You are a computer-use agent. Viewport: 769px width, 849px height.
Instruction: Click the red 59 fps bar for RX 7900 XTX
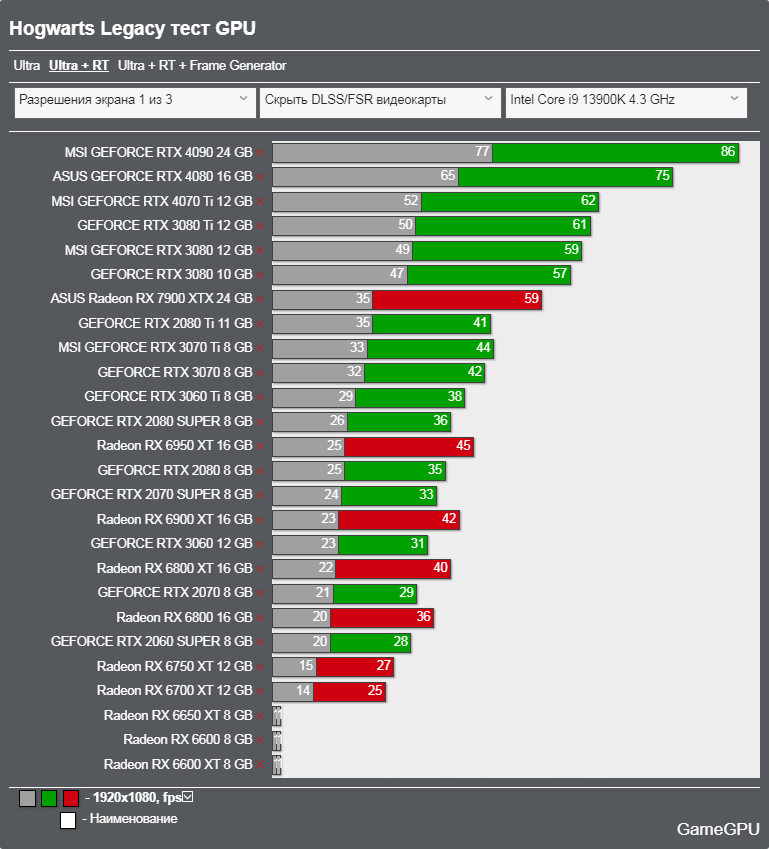click(x=457, y=299)
